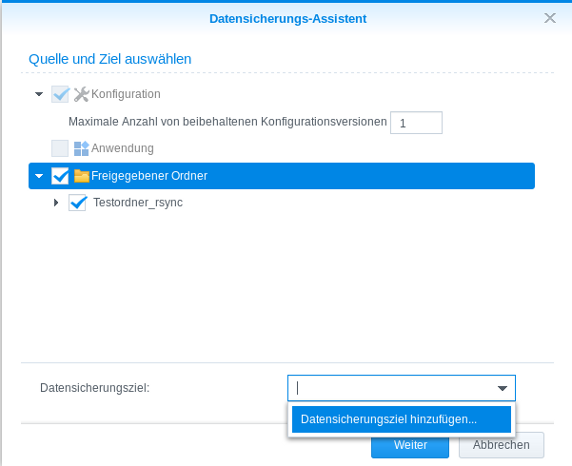Collapse the Freigegebener Ordner node

(39, 176)
